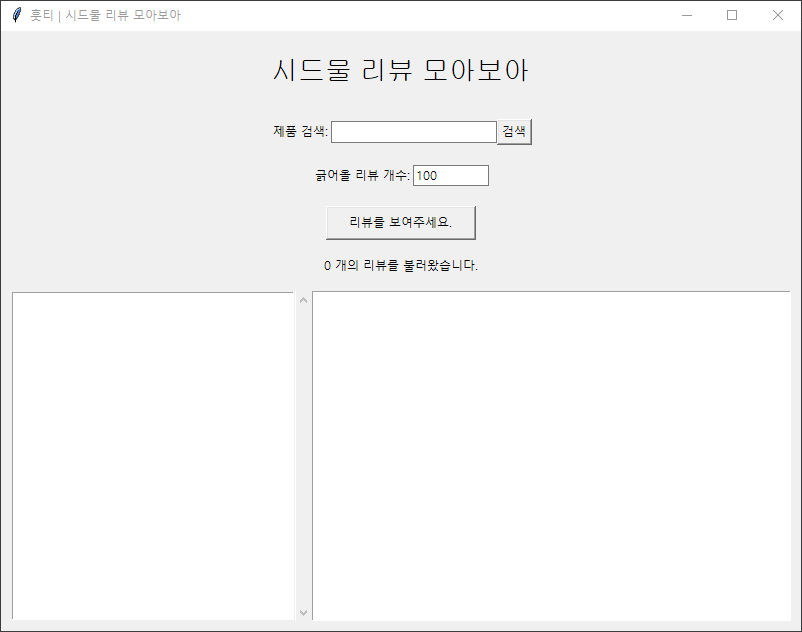
Task: Click the 리뷰를 보여주세요. button
Action: tap(401, 222)
